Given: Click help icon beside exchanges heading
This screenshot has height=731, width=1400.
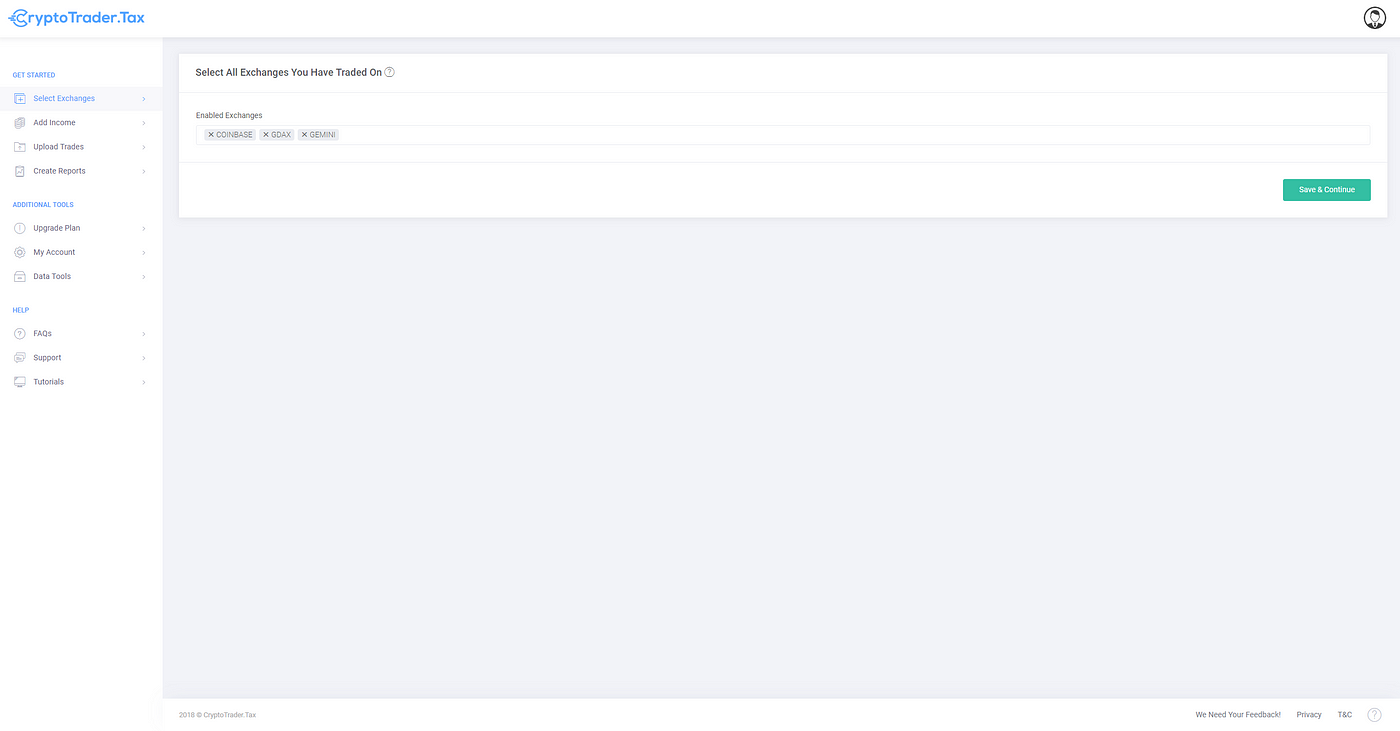Looking at the screenshot, I should point(390,72).
